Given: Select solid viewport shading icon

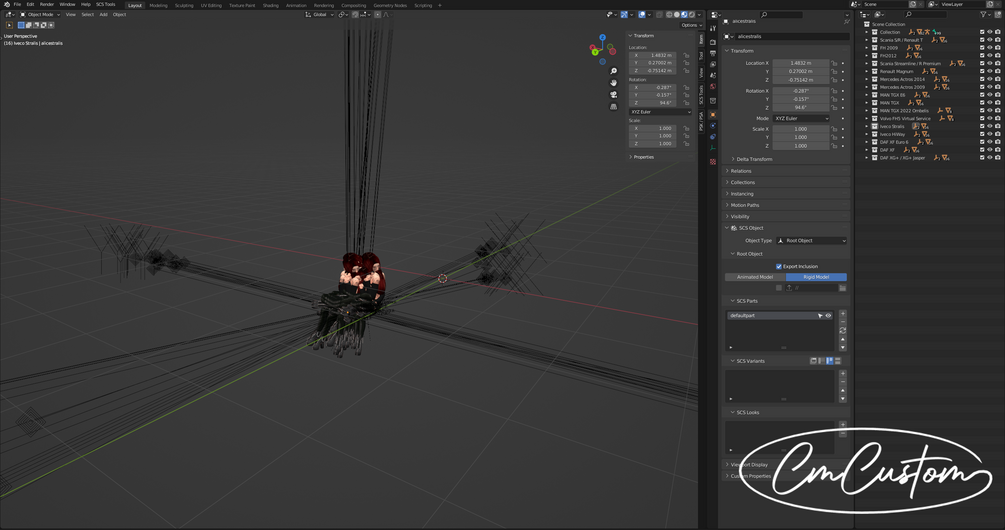Looking at the screenshot, I should pyautogui.click(x=676, y=14).
